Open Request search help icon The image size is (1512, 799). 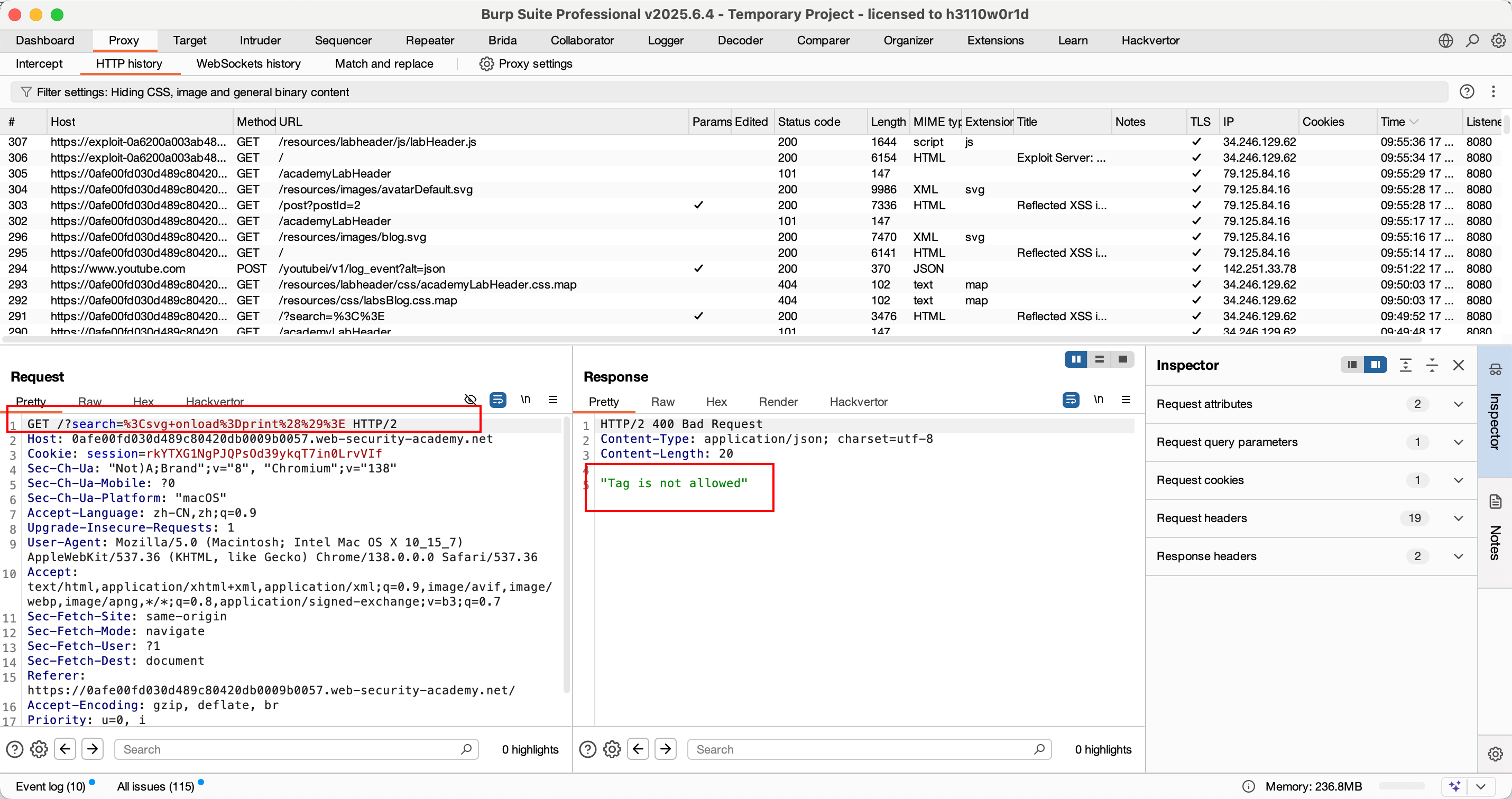tap(15, 749)
